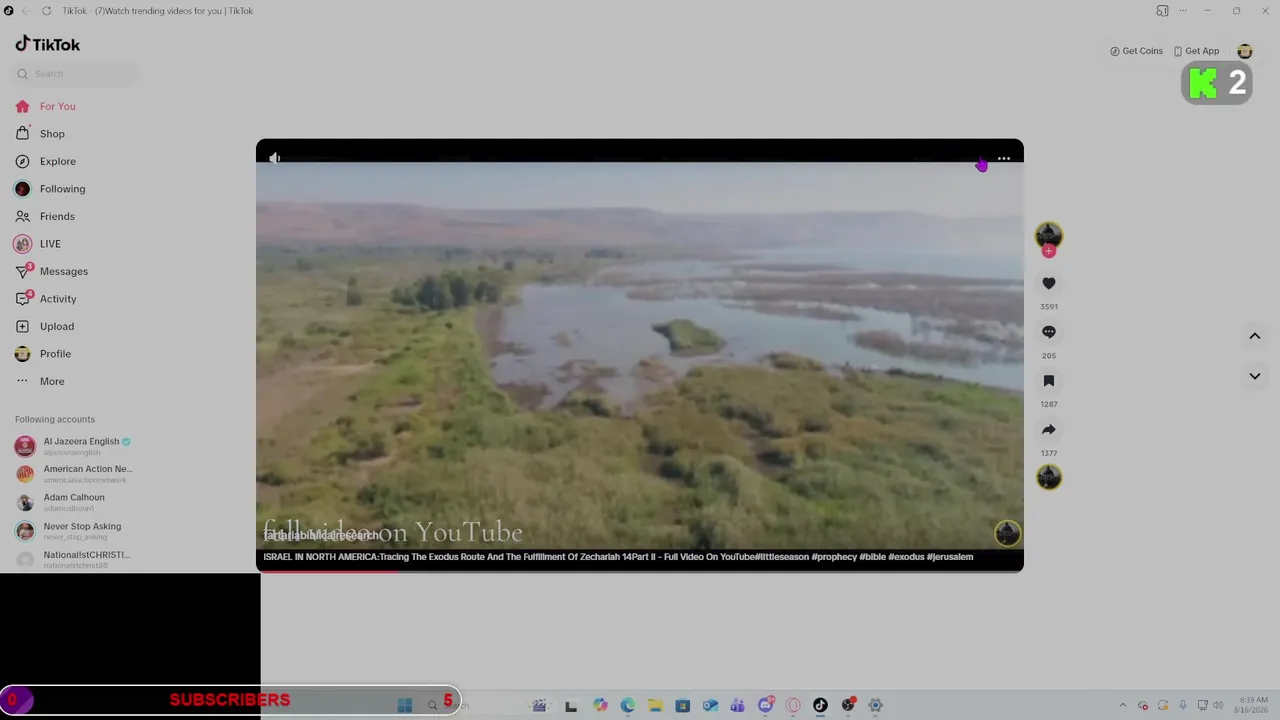Click the TikTok logo

click(47, 44)
